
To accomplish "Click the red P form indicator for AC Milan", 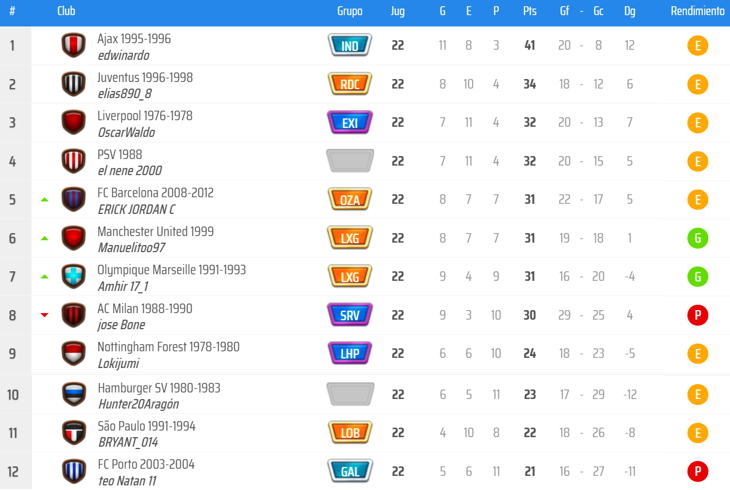I will pos(698,316).
